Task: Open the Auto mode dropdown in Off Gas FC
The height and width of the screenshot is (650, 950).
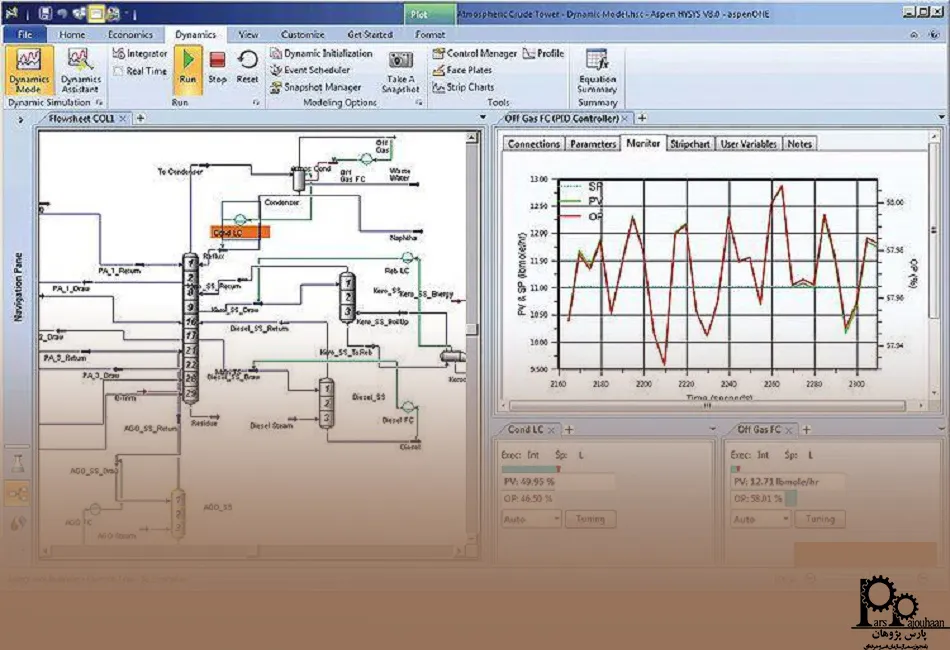Action: (761, 519)
